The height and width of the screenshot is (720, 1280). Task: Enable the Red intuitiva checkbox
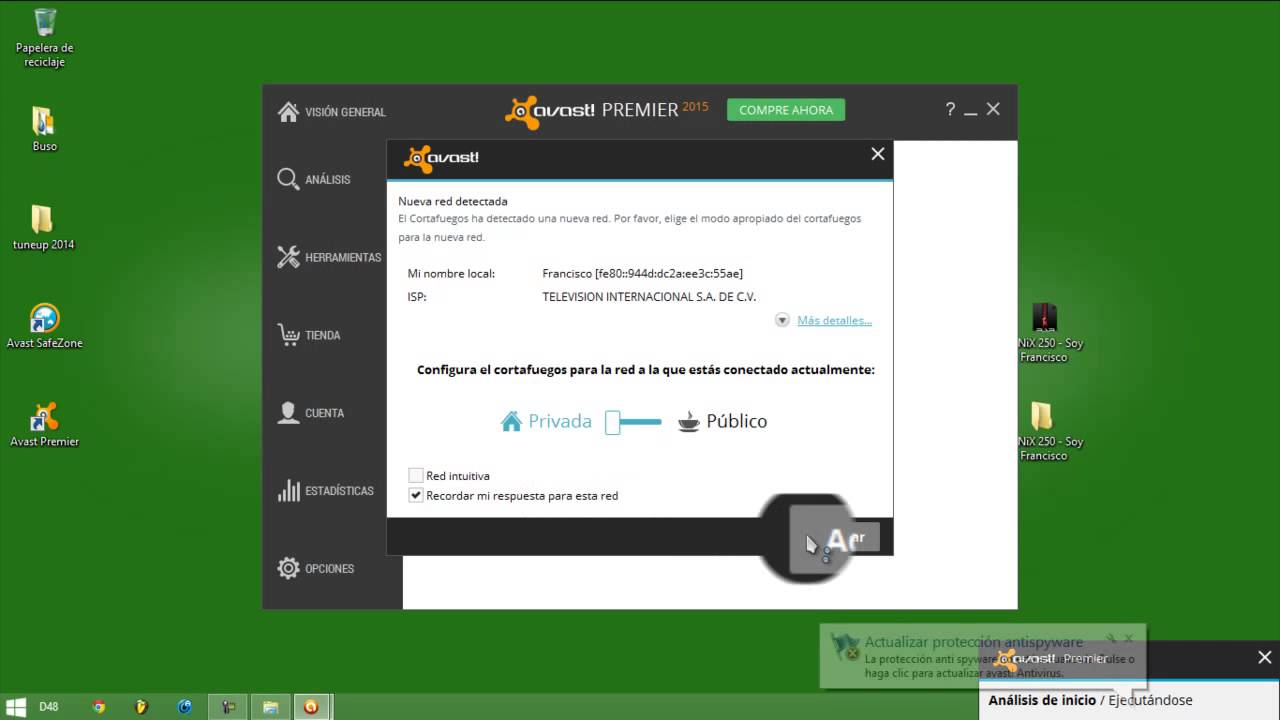click(x=416, y=476)
